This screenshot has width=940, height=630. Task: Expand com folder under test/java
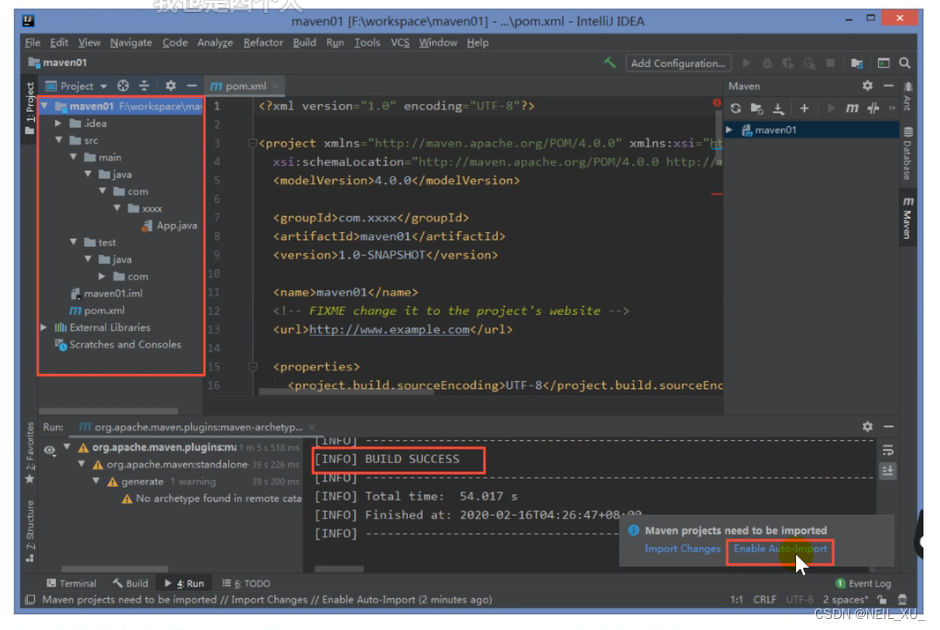click(x=102, y=276)
